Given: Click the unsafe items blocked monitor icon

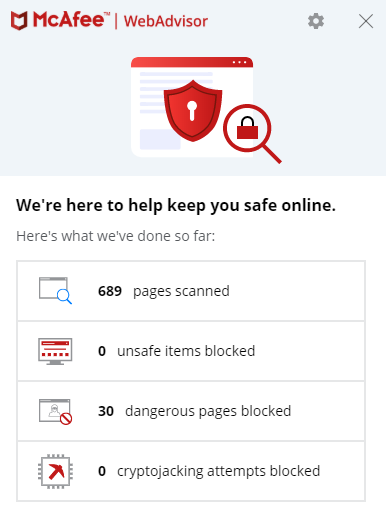Looking at the screenshot, I should point(55,351).
